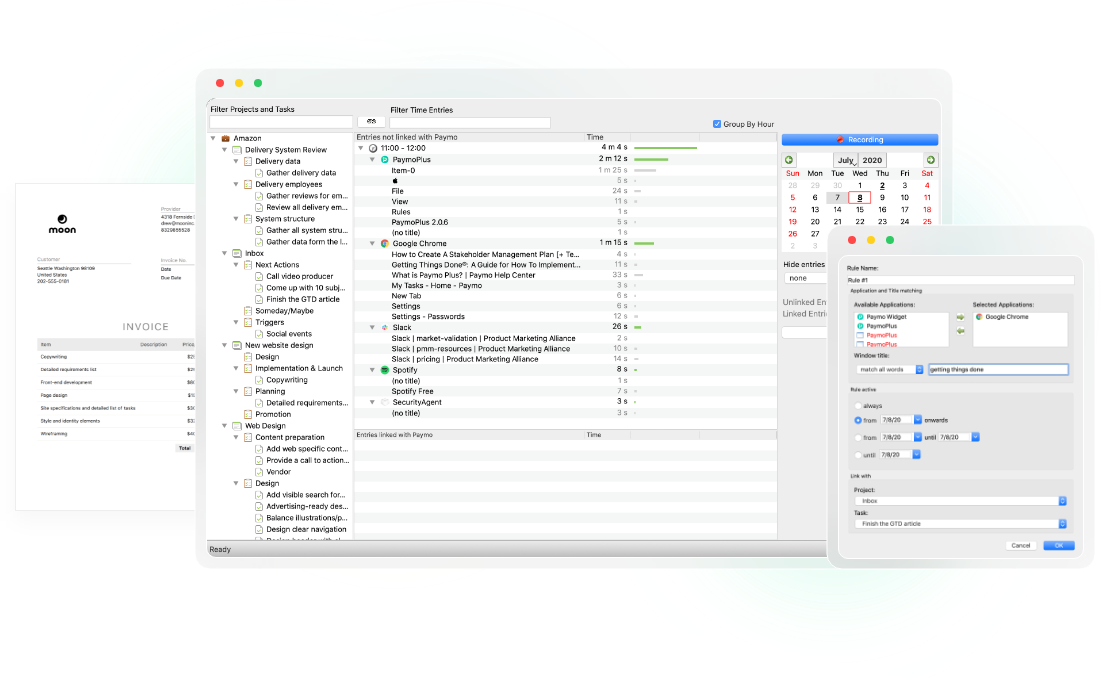Select the 'Finish the GTD article' task row
The height and width of the screenshot is (681, 1101).
pyautogui.click(x=303, y=300)
